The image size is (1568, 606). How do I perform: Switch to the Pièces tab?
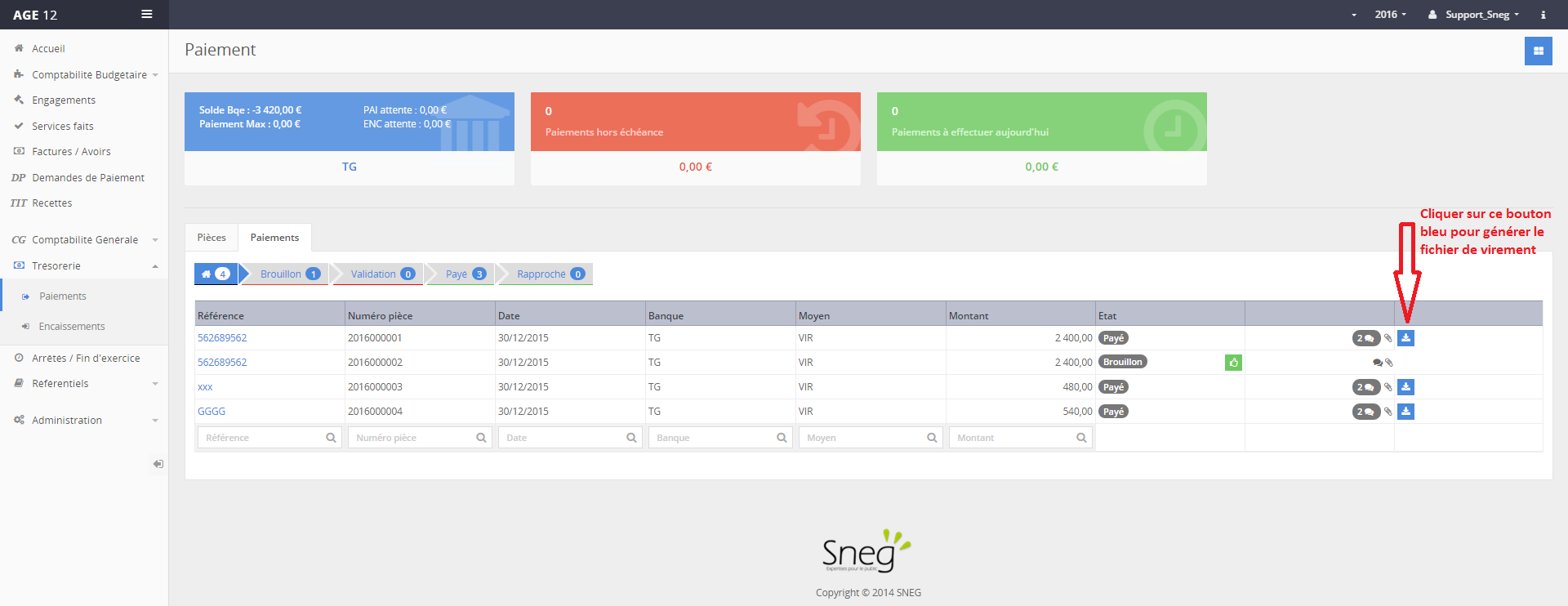(212, 238)
